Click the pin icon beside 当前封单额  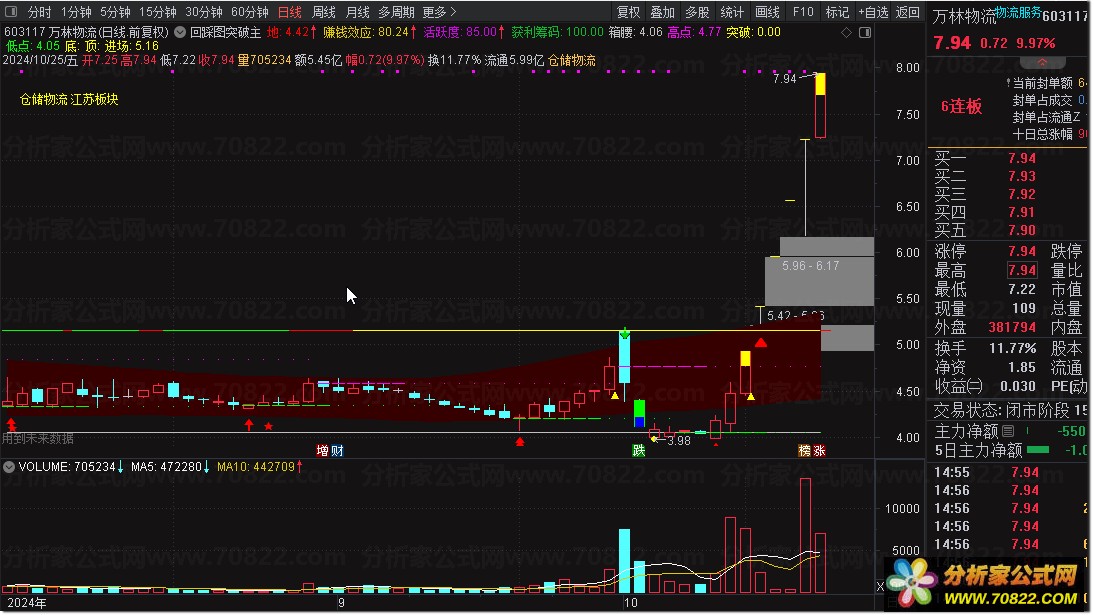1009,83
